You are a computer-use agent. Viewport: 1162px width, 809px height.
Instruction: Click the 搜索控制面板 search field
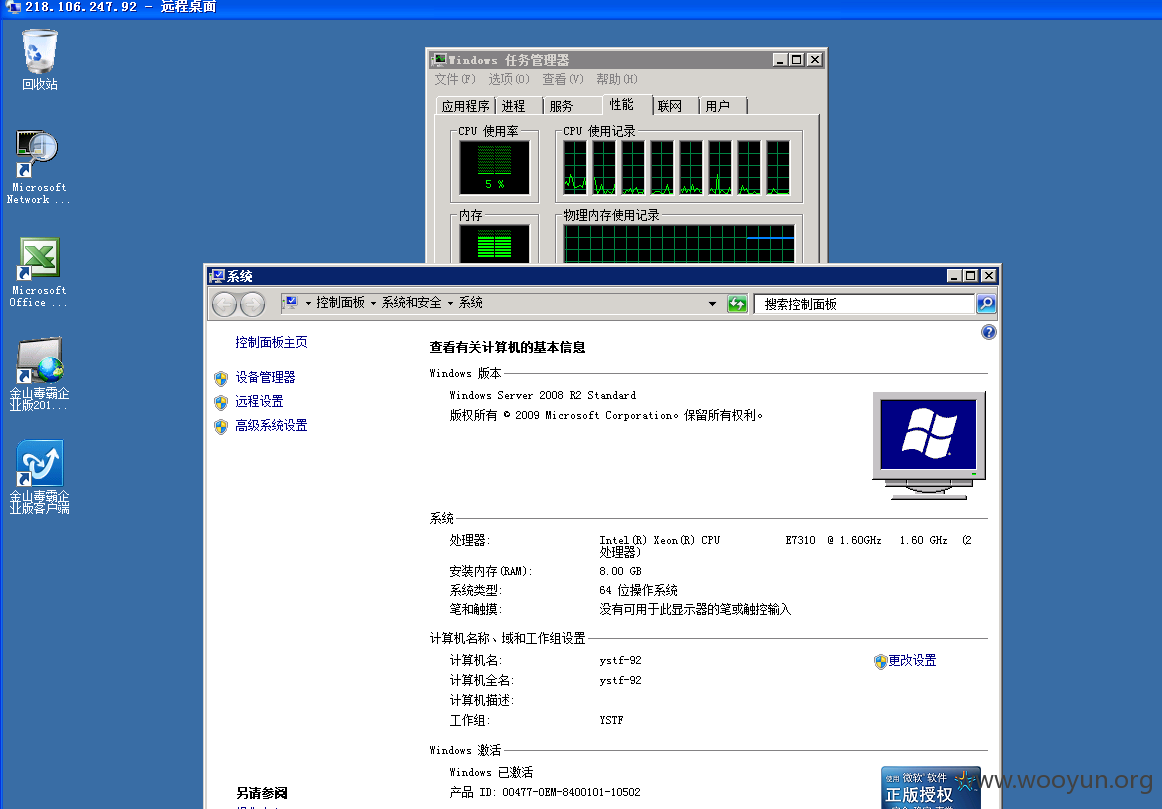tap(864, 304)
